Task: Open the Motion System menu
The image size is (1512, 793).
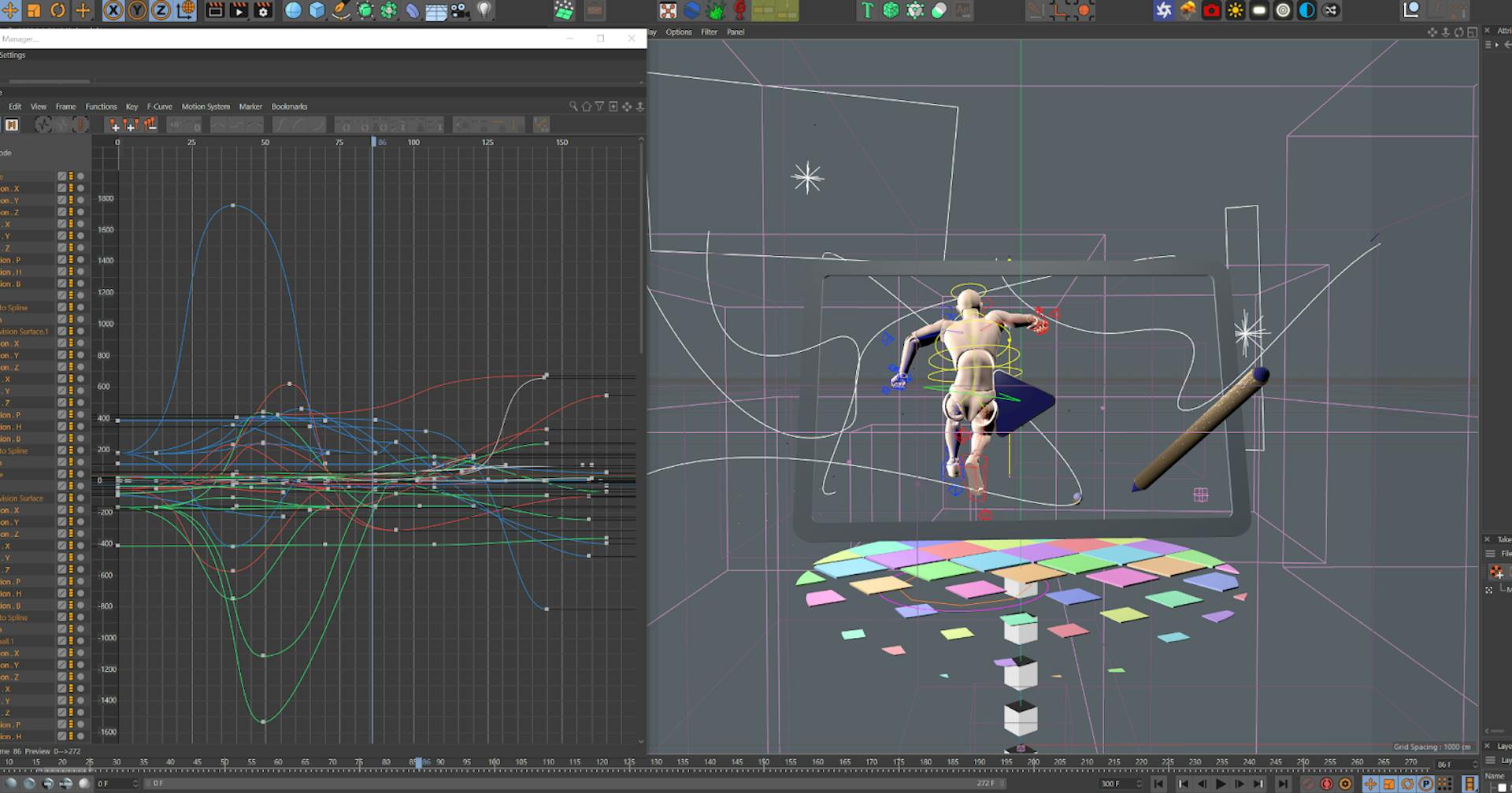Action: pyautogui.click(x=206, y=106)
